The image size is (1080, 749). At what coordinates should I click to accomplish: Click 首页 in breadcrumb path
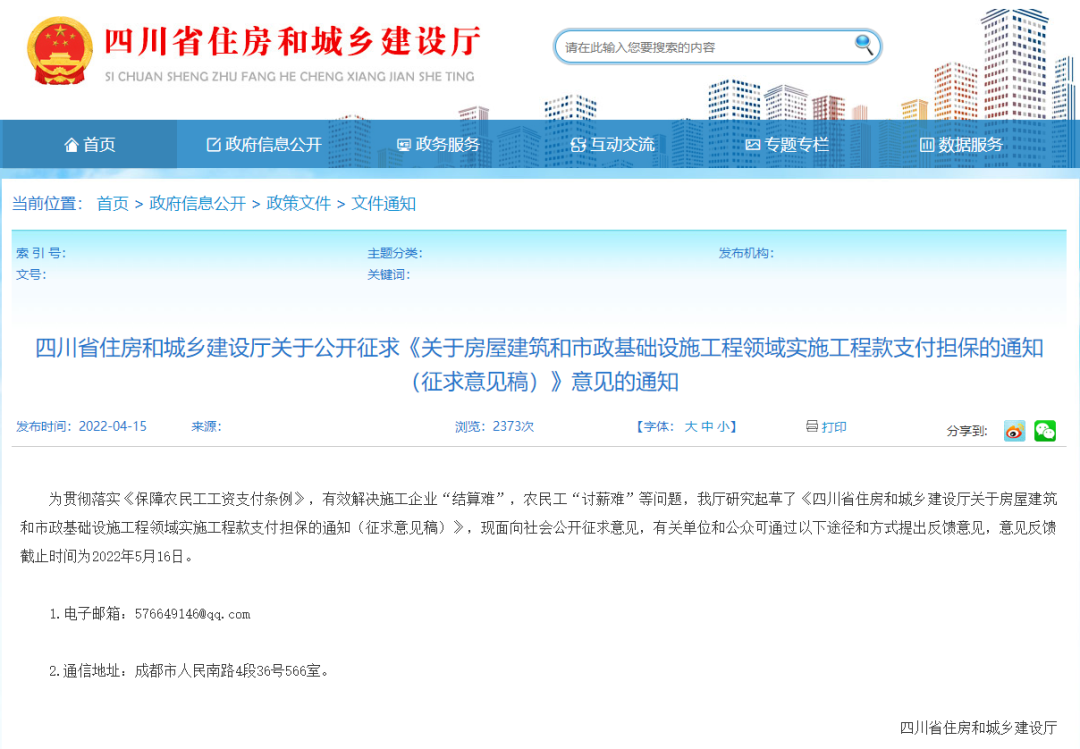click(112, 204)
